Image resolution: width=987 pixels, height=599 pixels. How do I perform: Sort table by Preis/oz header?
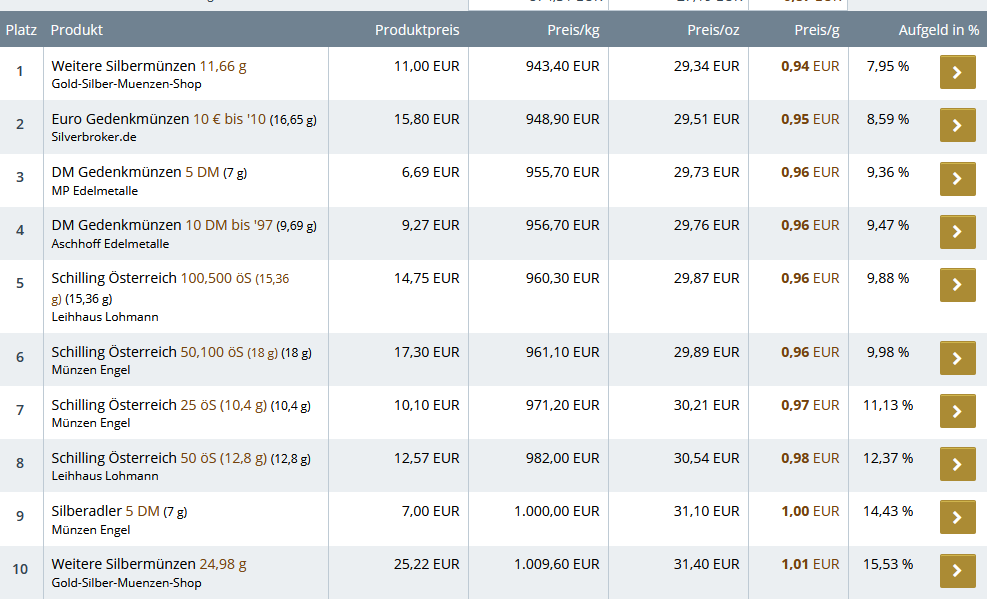pos(713,30)
